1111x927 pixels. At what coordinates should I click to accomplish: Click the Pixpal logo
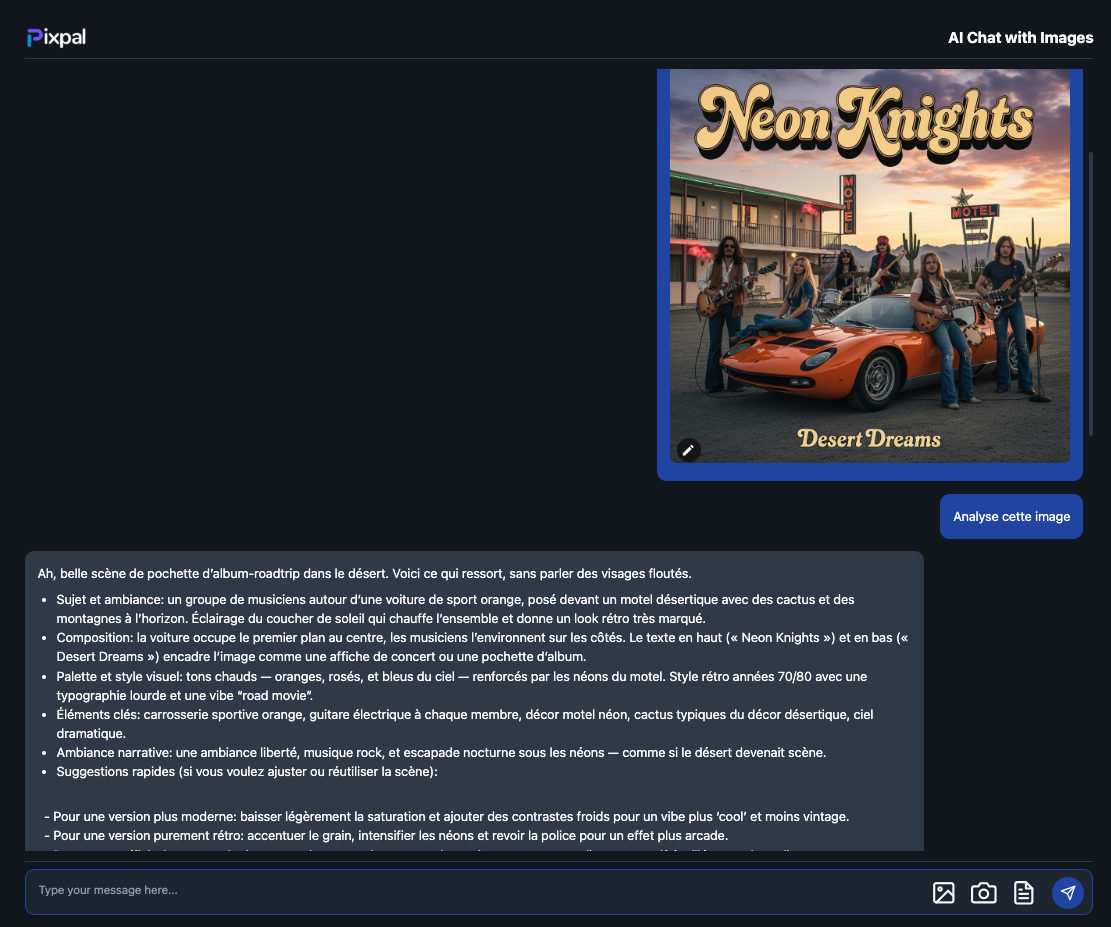pos(57,38)
